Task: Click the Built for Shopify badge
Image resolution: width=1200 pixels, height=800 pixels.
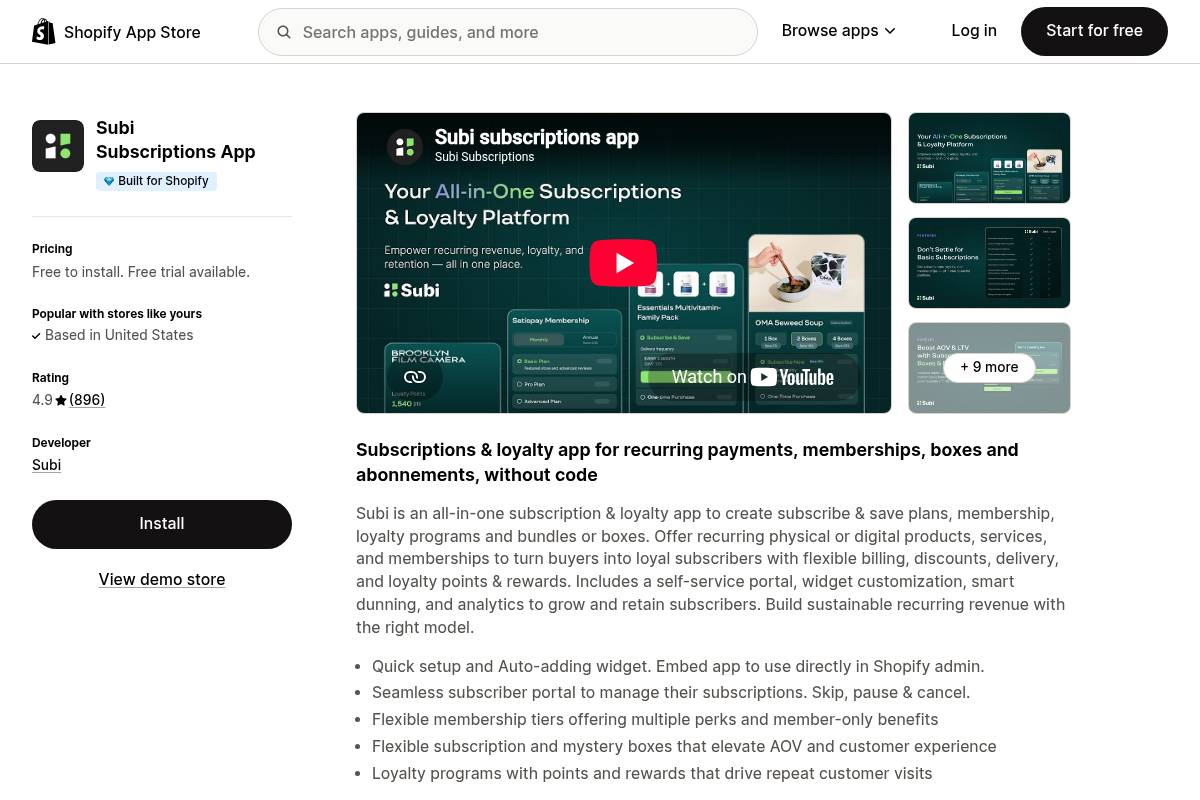Action: coord(156,181)
